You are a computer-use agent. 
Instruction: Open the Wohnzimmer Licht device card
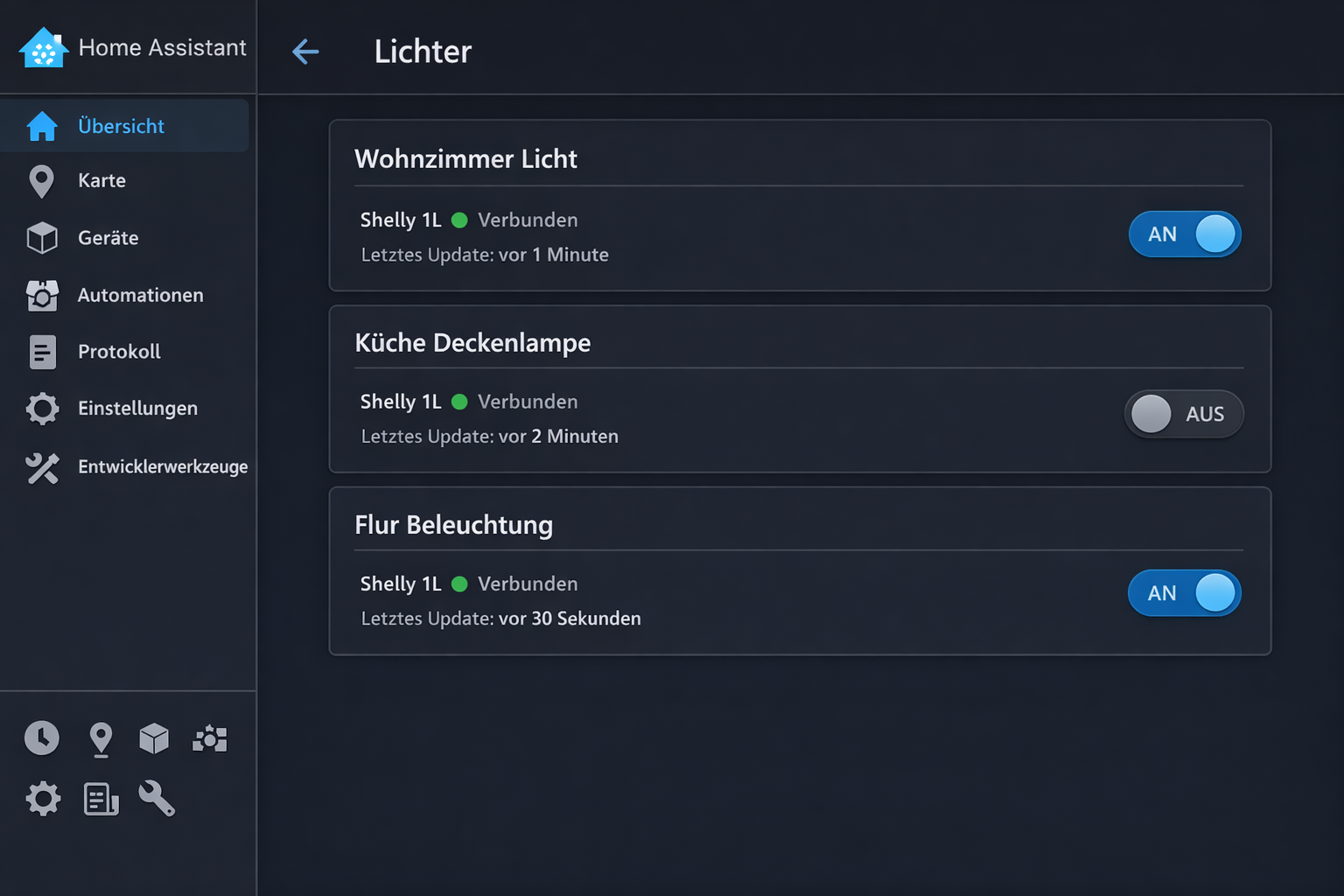(800, 206)
